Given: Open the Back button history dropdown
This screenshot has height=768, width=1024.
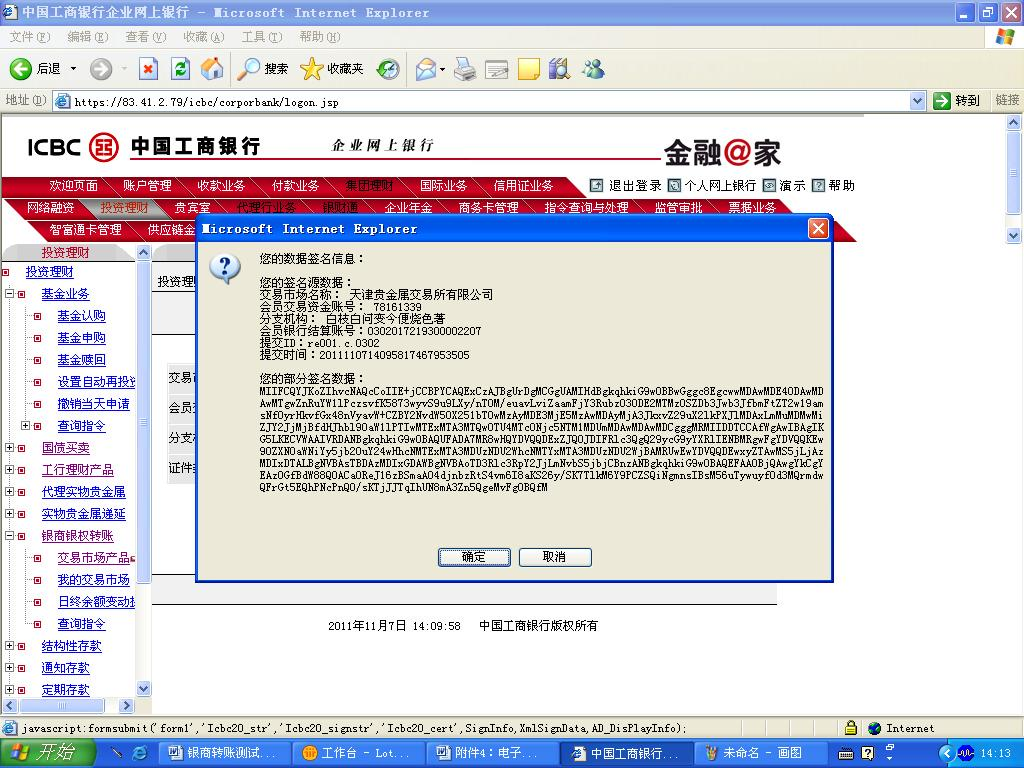Looking at the screenshot, I should point(73,69).
